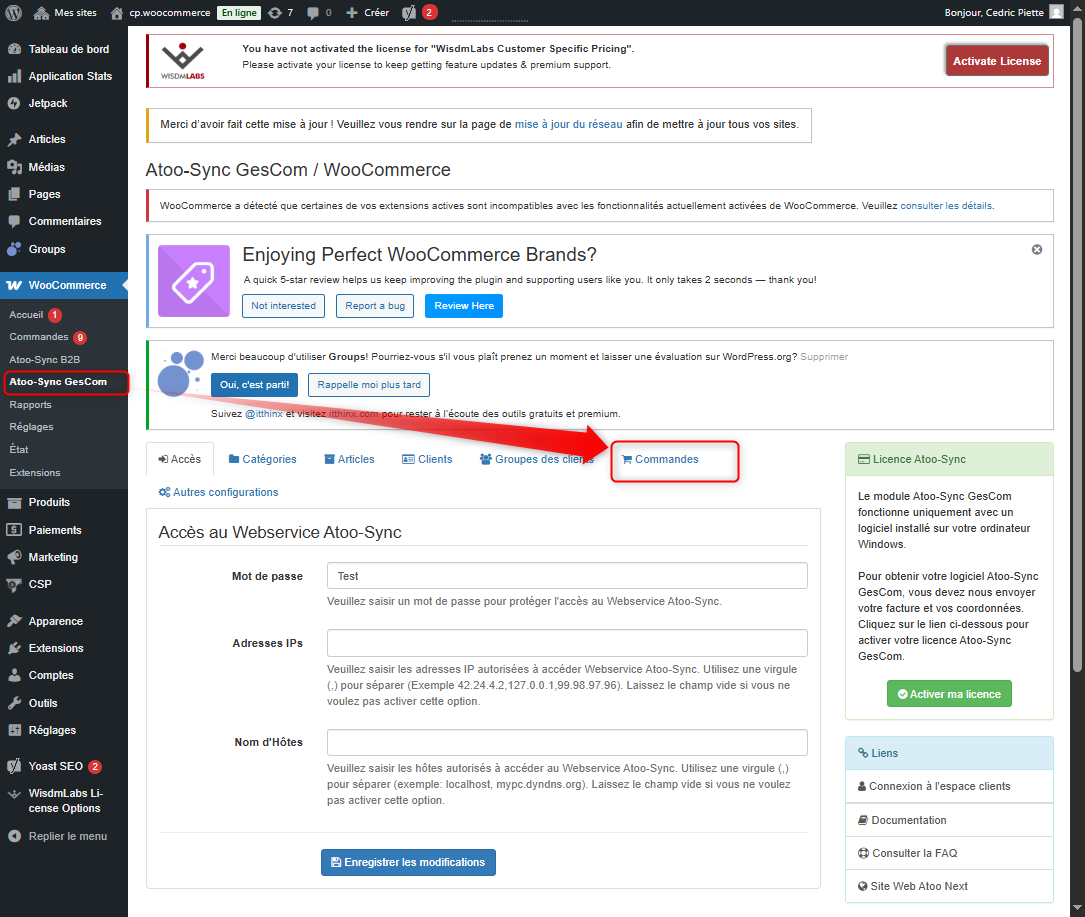
Task: Open WooCommerce Accueil submenu
Action: click(x=26, y=315)
